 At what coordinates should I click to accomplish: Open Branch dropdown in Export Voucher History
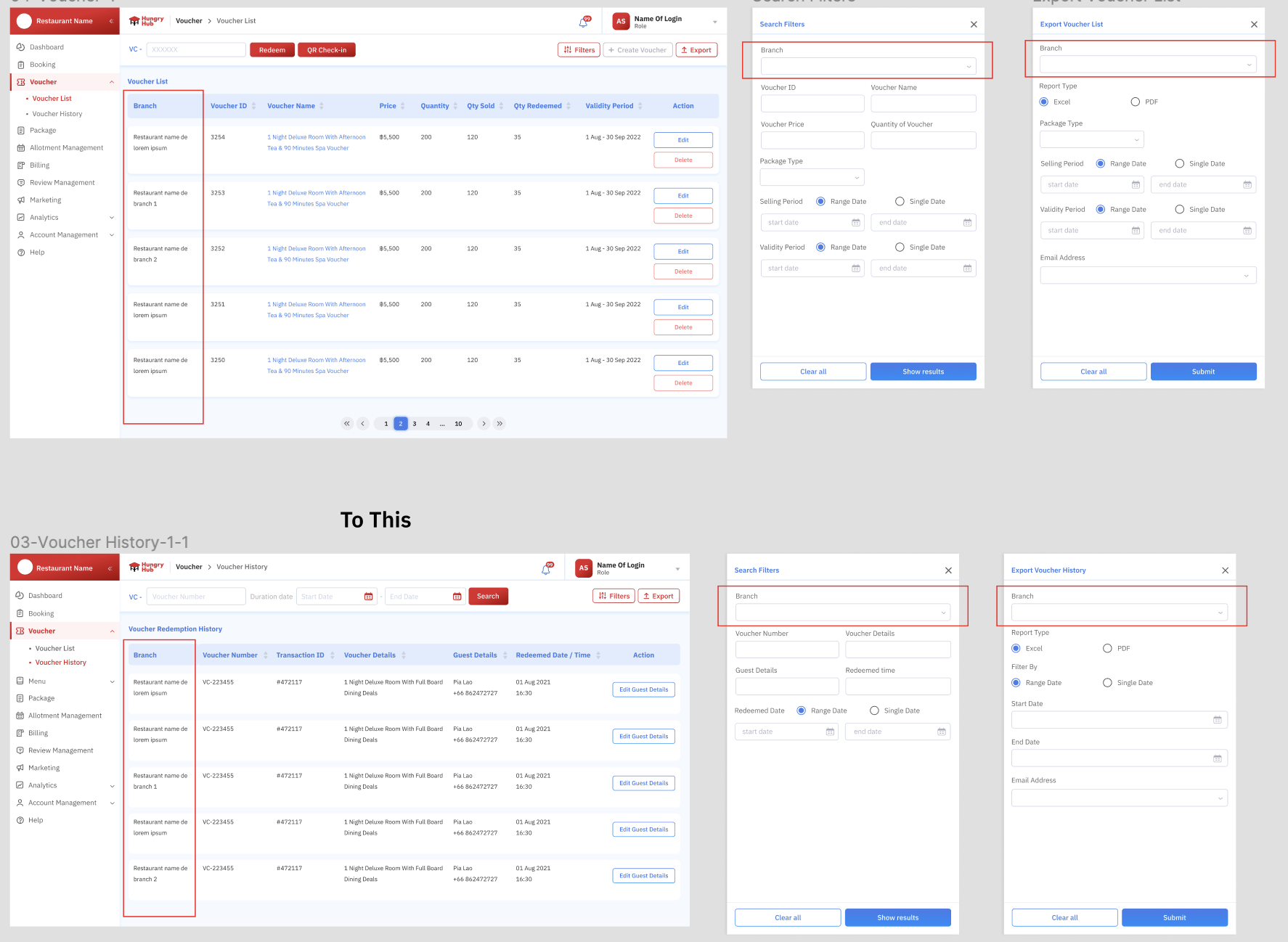coord(1119,613)
